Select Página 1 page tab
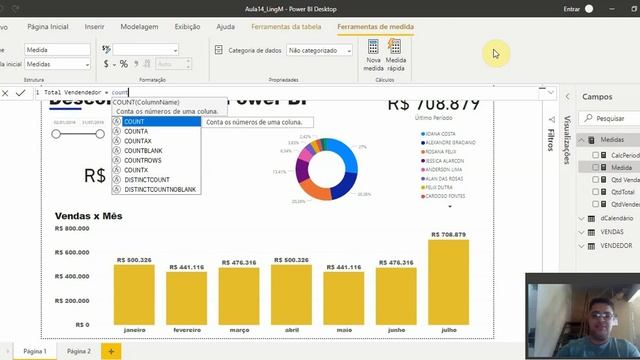The image size is (640, 360). tap(35, 351)
